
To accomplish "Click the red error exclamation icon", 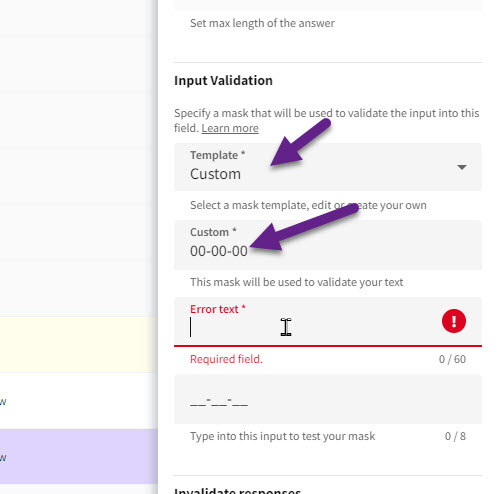I will point(454,321).
